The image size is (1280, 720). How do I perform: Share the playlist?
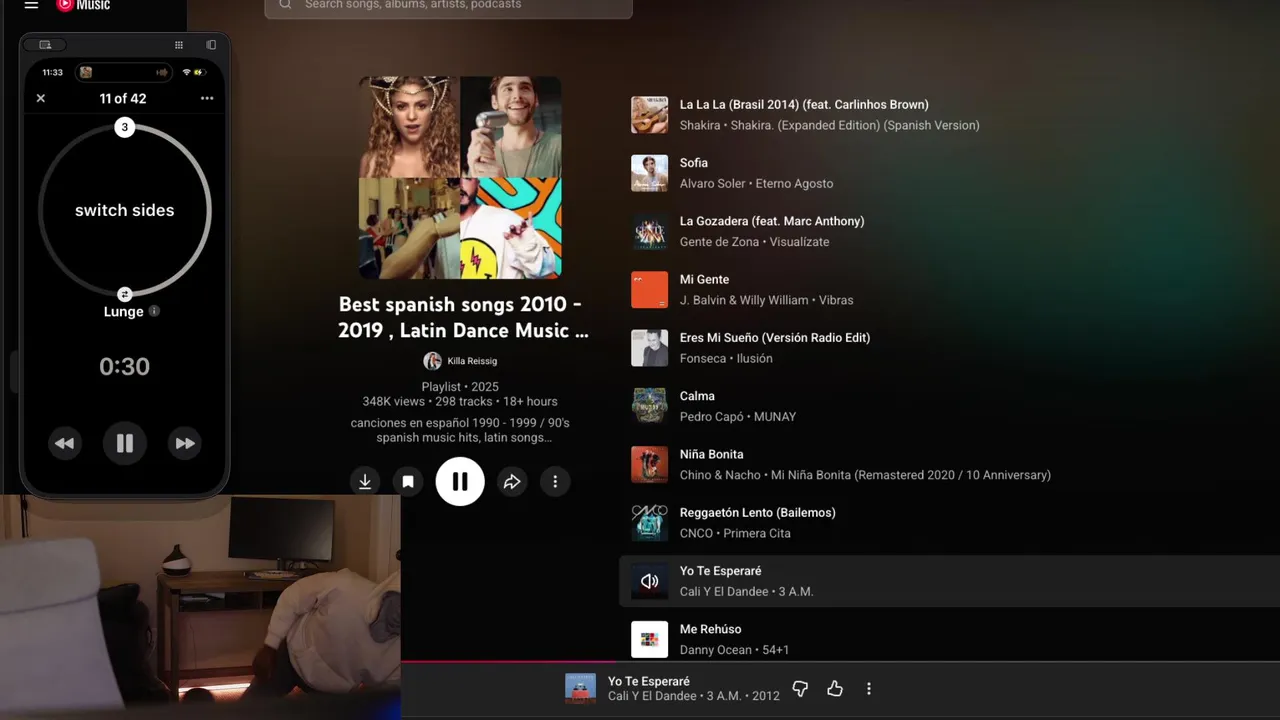pos(512,482)
